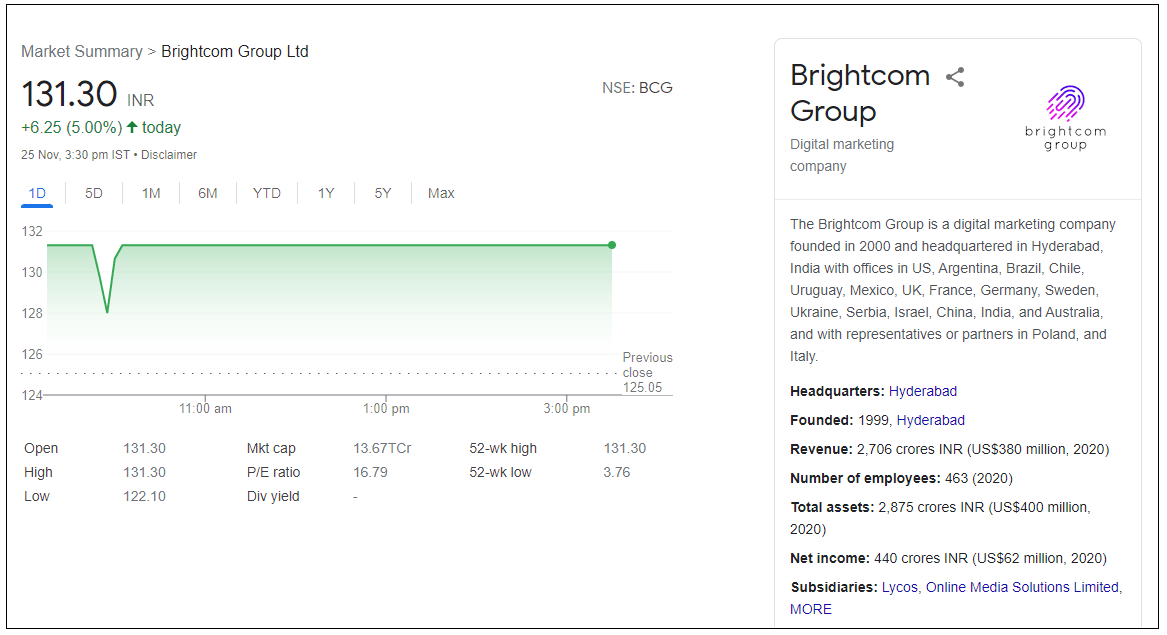The image size is (1167, 635).
Task: Select the Max chart range
Action: tap(441, 194)
